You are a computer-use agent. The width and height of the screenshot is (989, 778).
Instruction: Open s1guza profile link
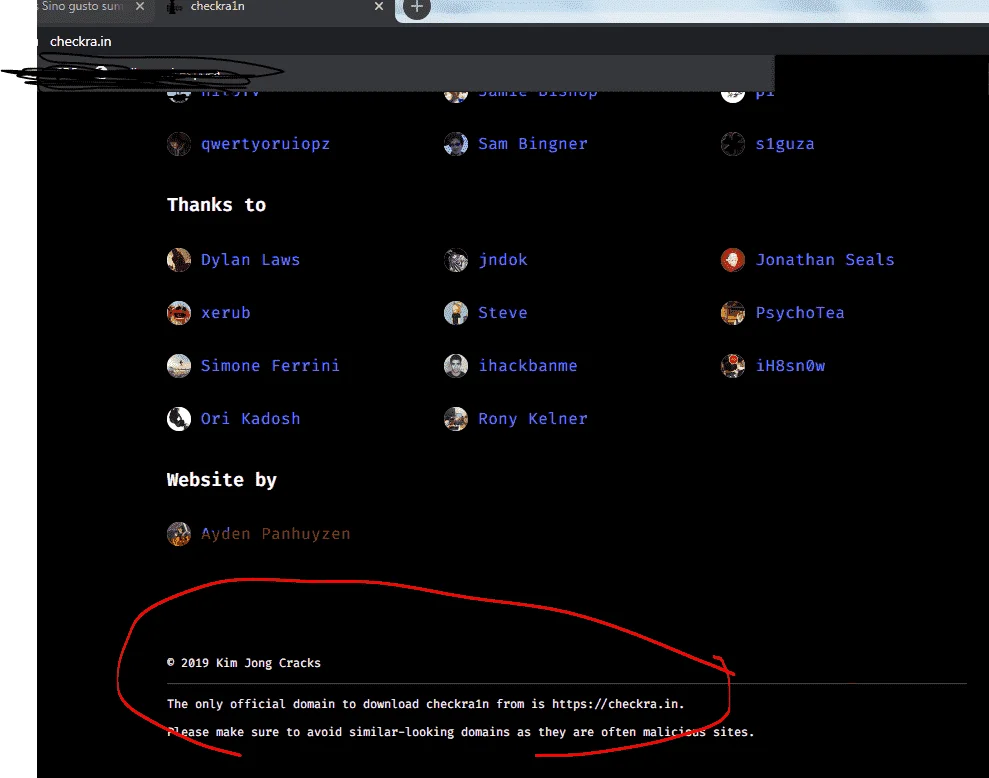point(785,144)
